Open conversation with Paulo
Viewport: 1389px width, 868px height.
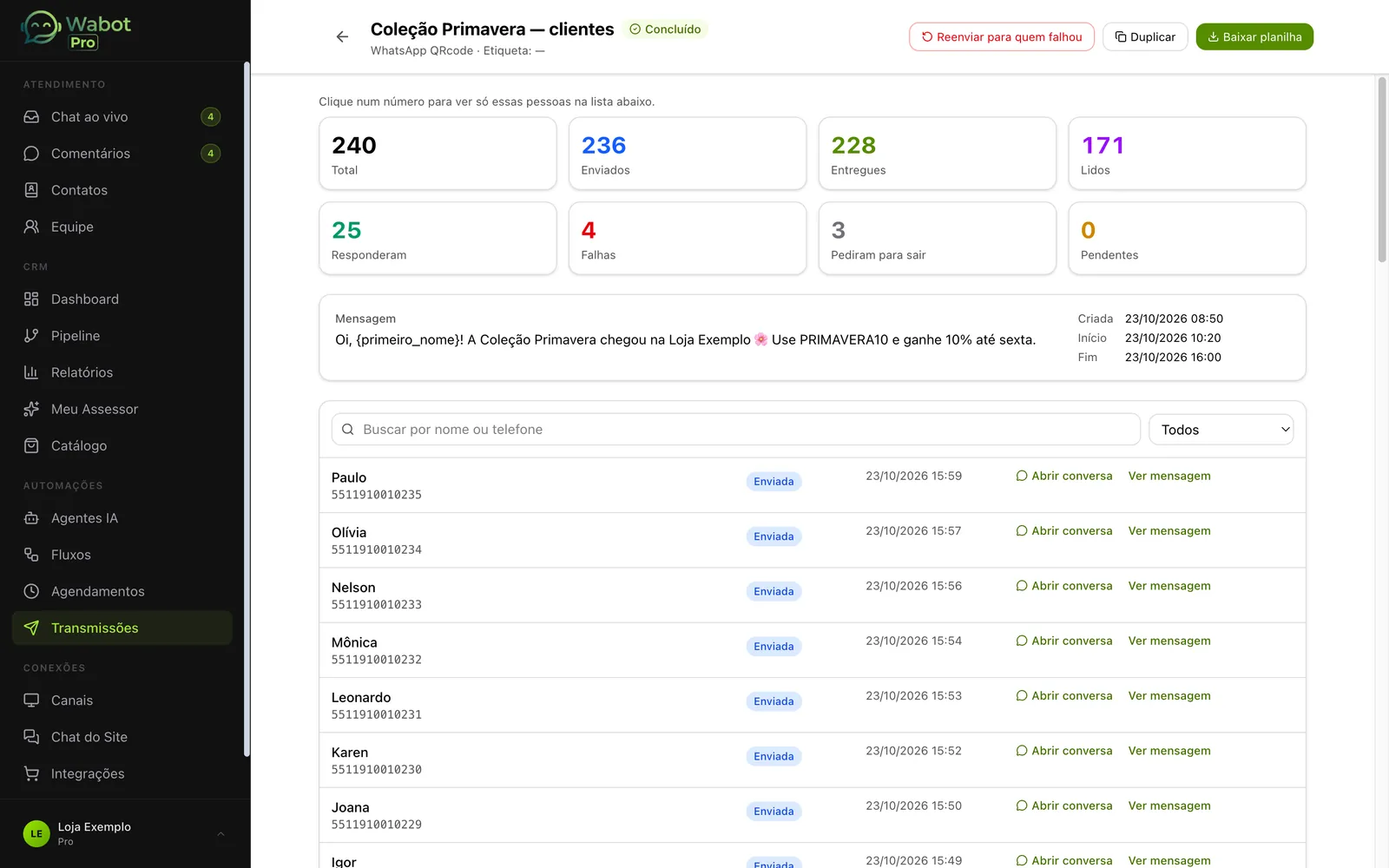click(x=1064, y=476)
